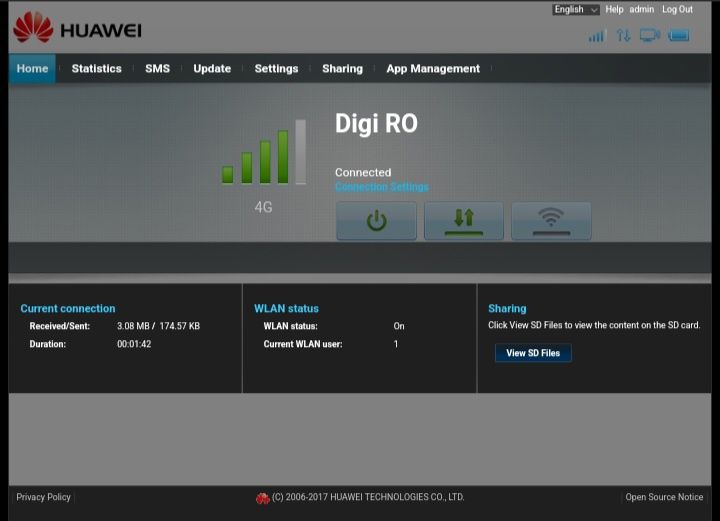Click the large green signal bars graphic
The height and width of the screenshot is (521, 720).
click(x=264, y=151)
